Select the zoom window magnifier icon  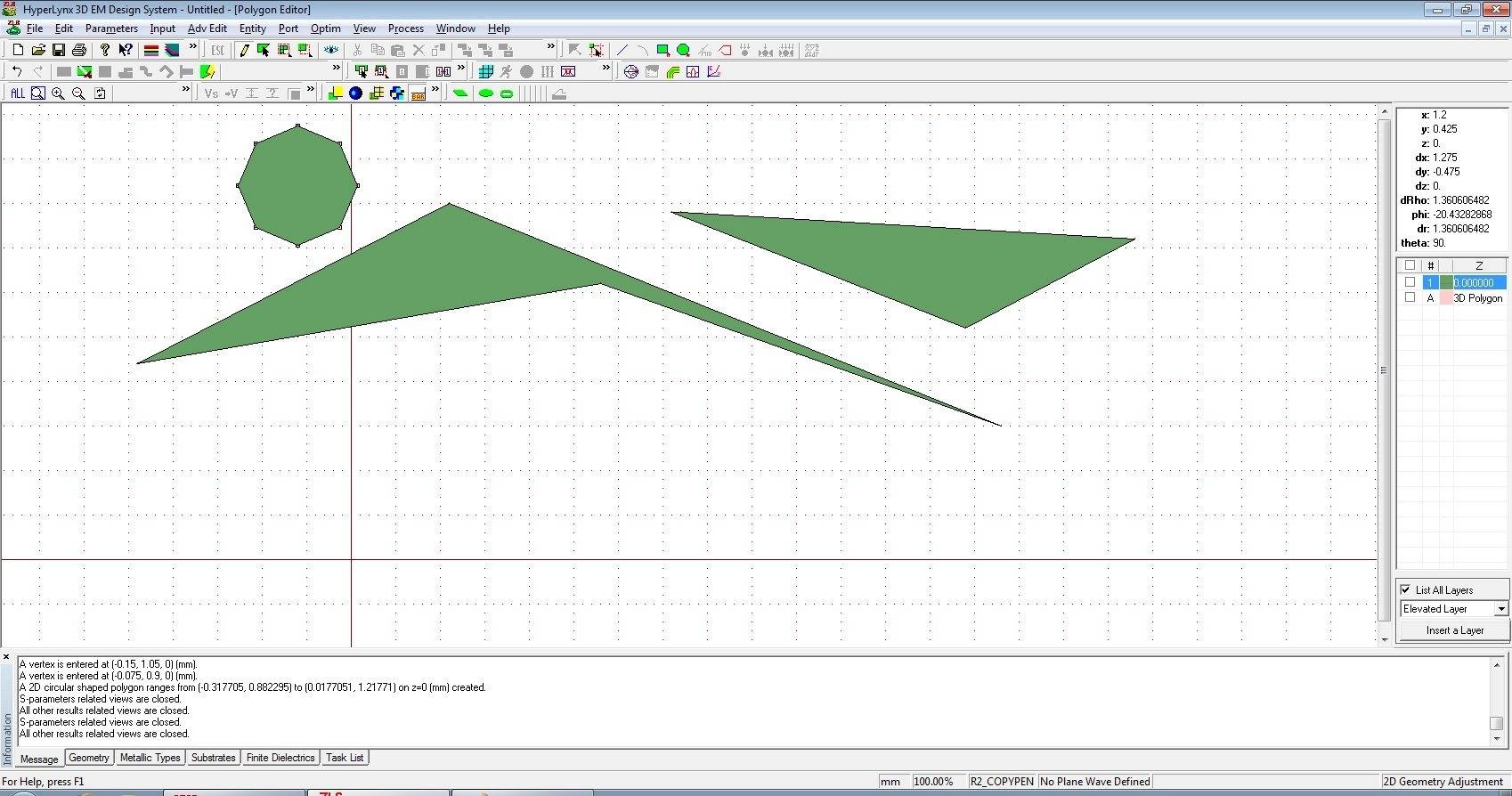[x=38, y=93]
